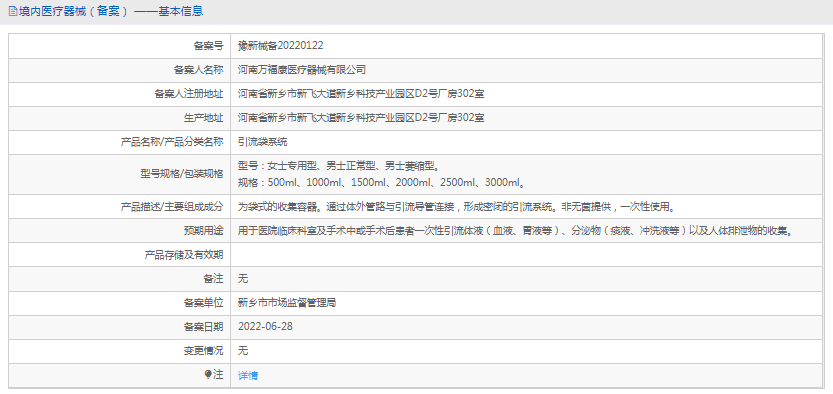Click the 型号规格/包装规格 label
This screenshot has width=833, height=394.
183,174
